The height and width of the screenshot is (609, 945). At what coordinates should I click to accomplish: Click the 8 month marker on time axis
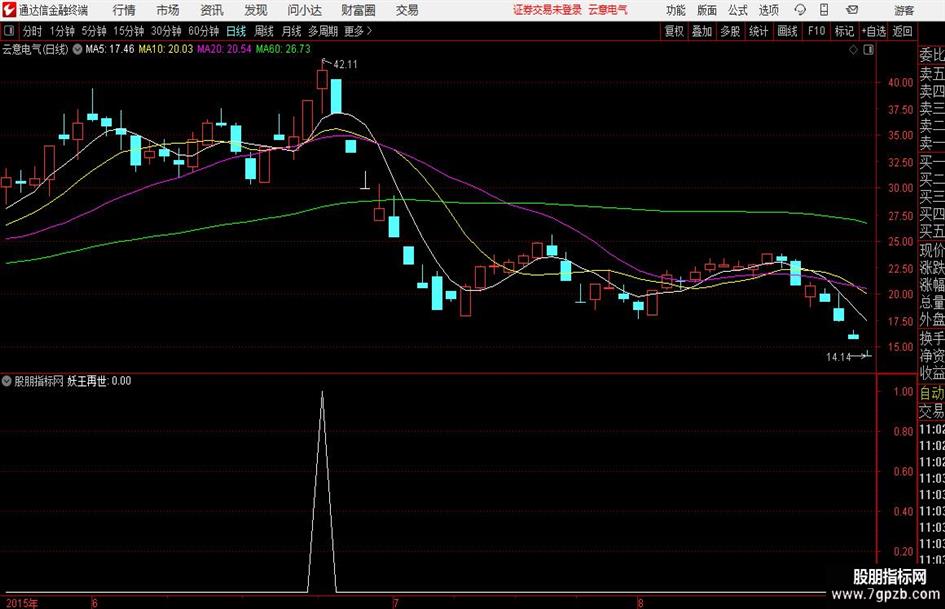tap(641, 603)
